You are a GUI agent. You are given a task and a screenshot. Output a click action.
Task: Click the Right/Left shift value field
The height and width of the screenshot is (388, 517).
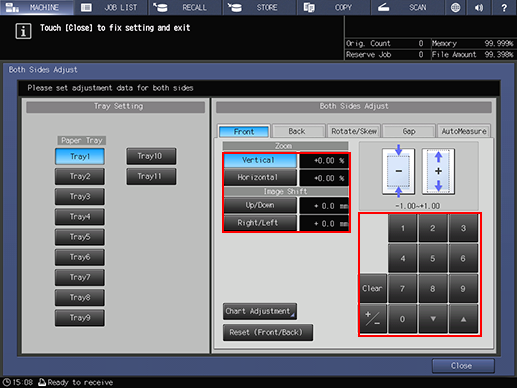click(x=324, y=223)
